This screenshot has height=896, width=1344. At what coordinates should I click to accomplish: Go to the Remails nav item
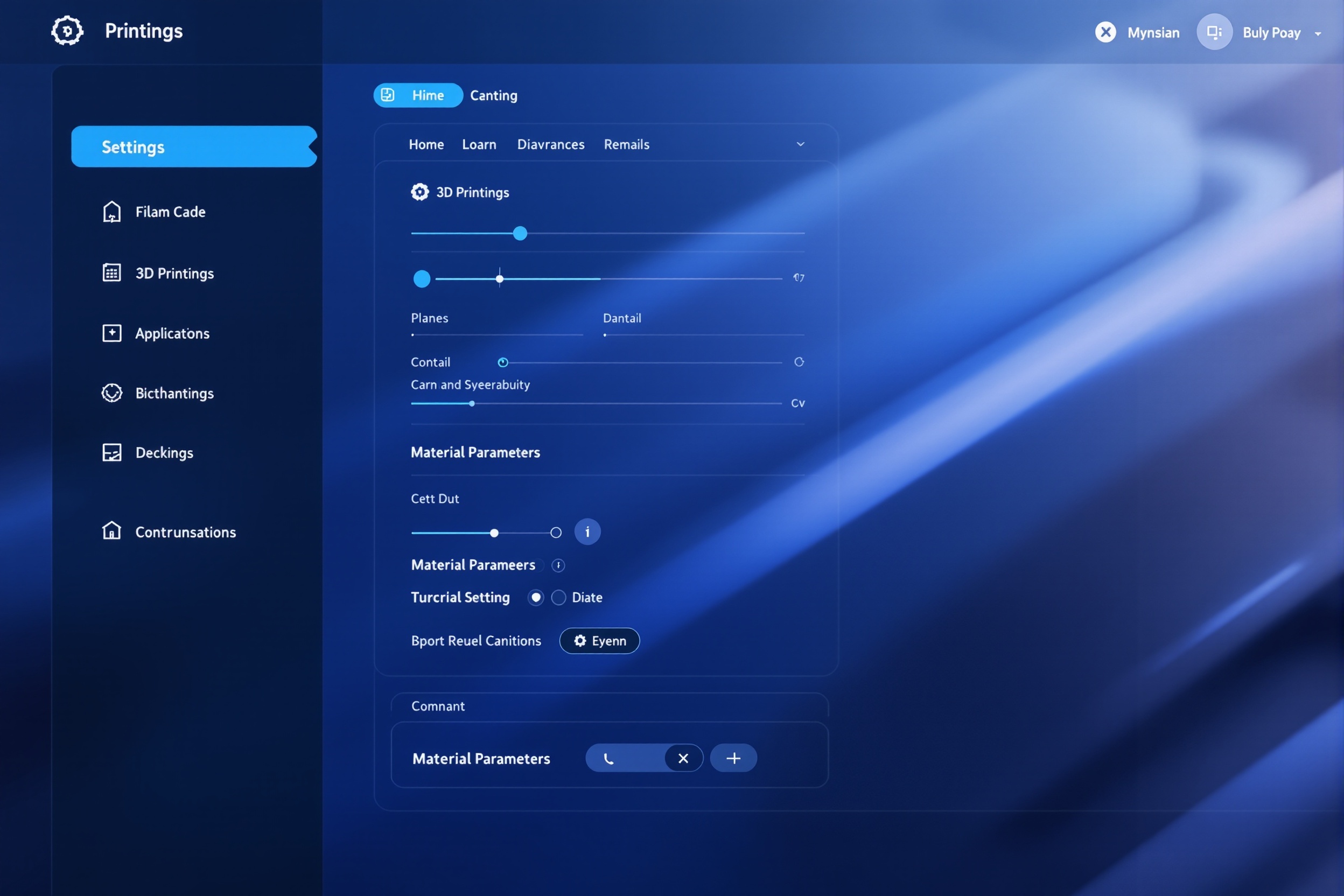(x=626, y=144)
